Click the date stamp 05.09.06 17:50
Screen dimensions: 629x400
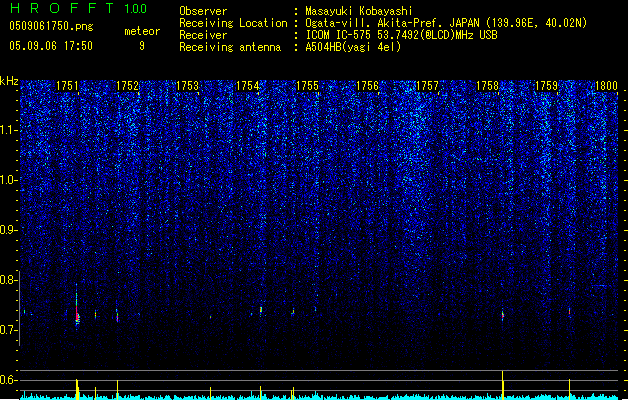coord(51,46)
